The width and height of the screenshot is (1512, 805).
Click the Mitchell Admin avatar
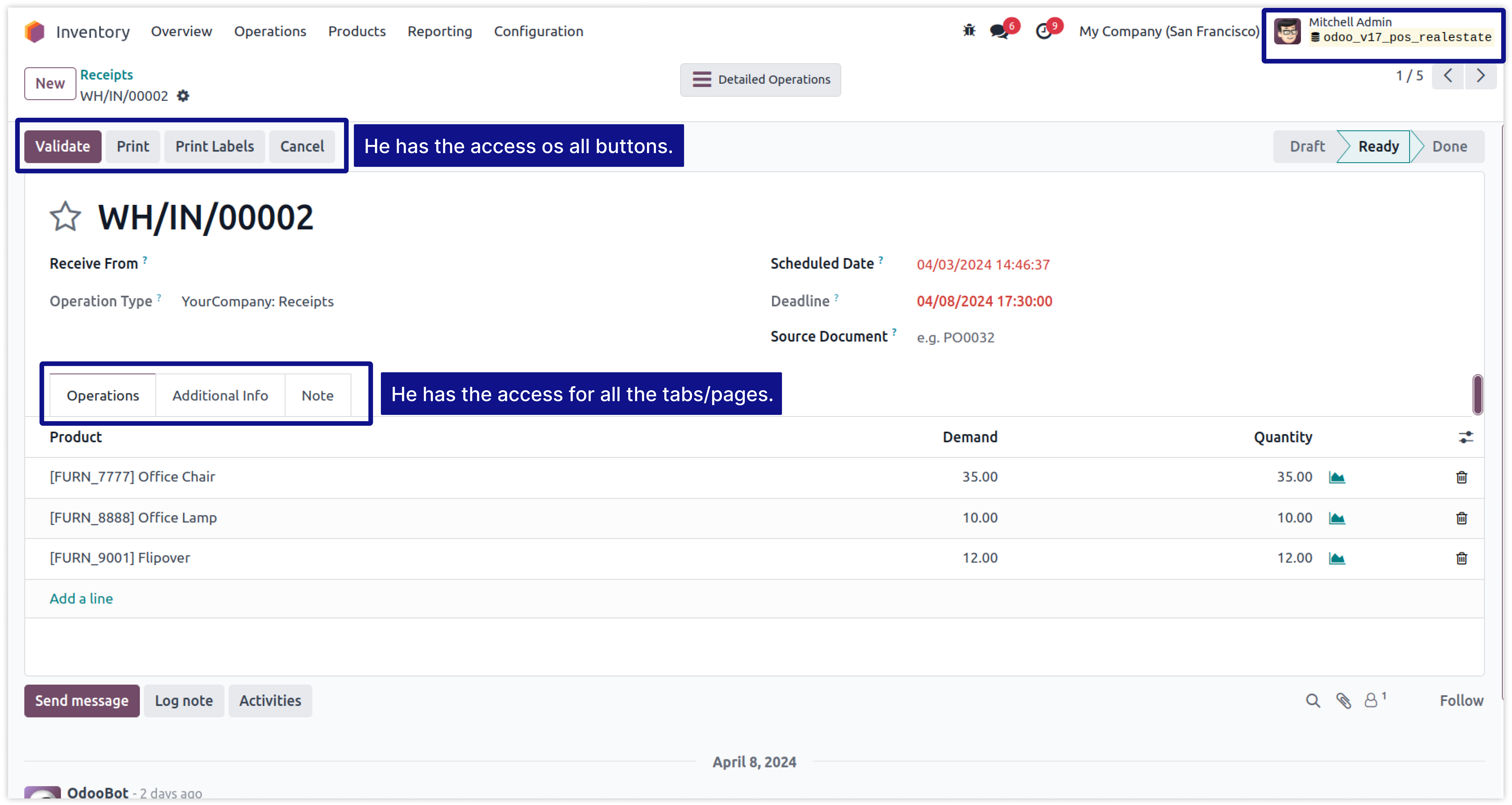point(1287,31)
